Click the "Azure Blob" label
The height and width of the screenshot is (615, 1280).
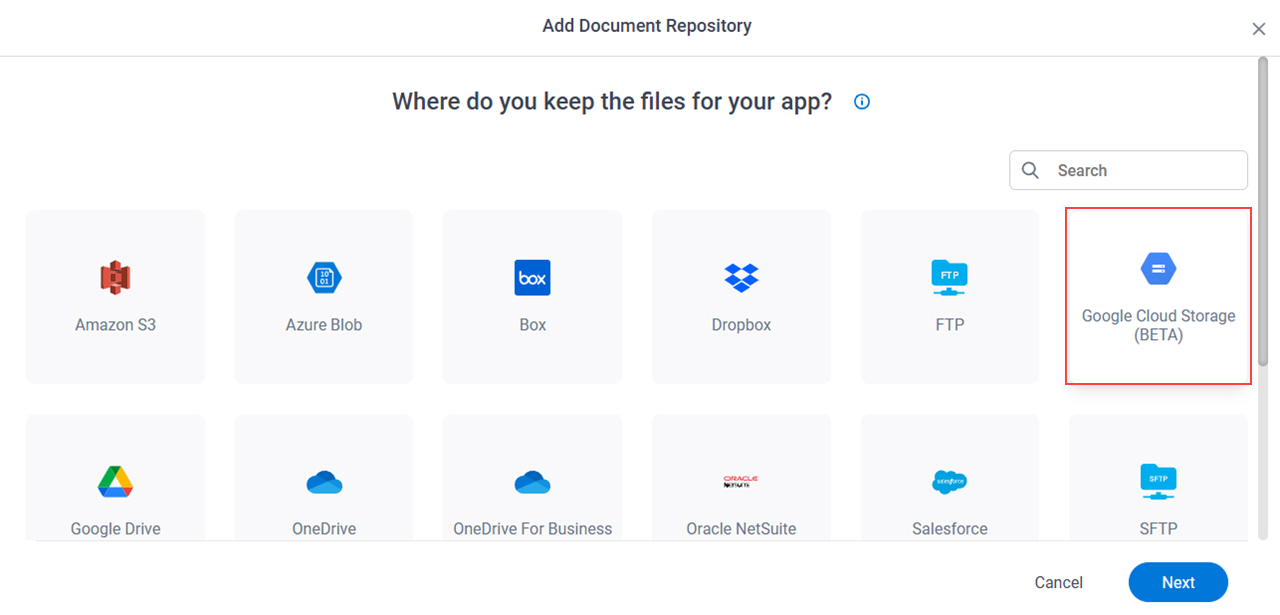[x=324, y=325]
